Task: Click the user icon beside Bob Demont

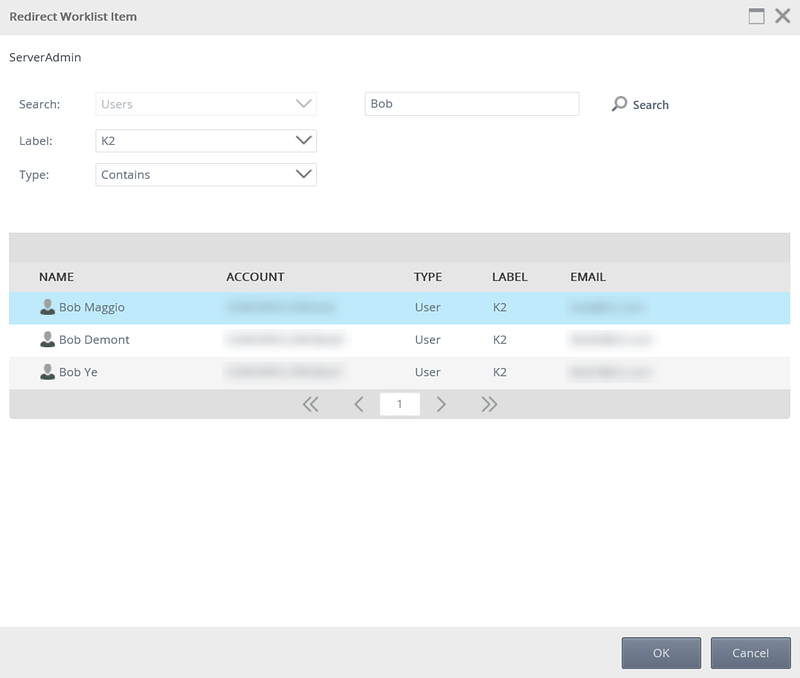Action: tap(47, 340)
